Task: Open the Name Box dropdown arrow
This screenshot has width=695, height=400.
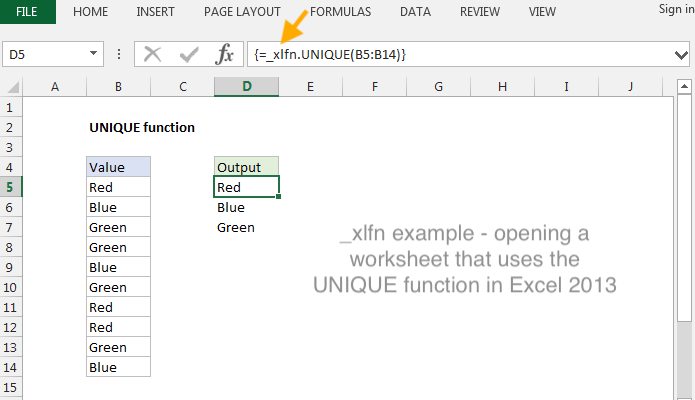Action: click(x=94, y=54)
